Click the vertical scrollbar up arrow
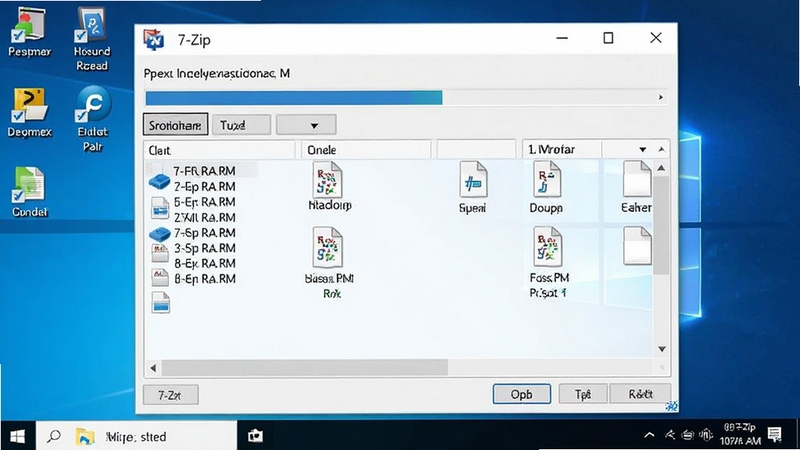The image size is (800, 450). click(x=661, y=167)
